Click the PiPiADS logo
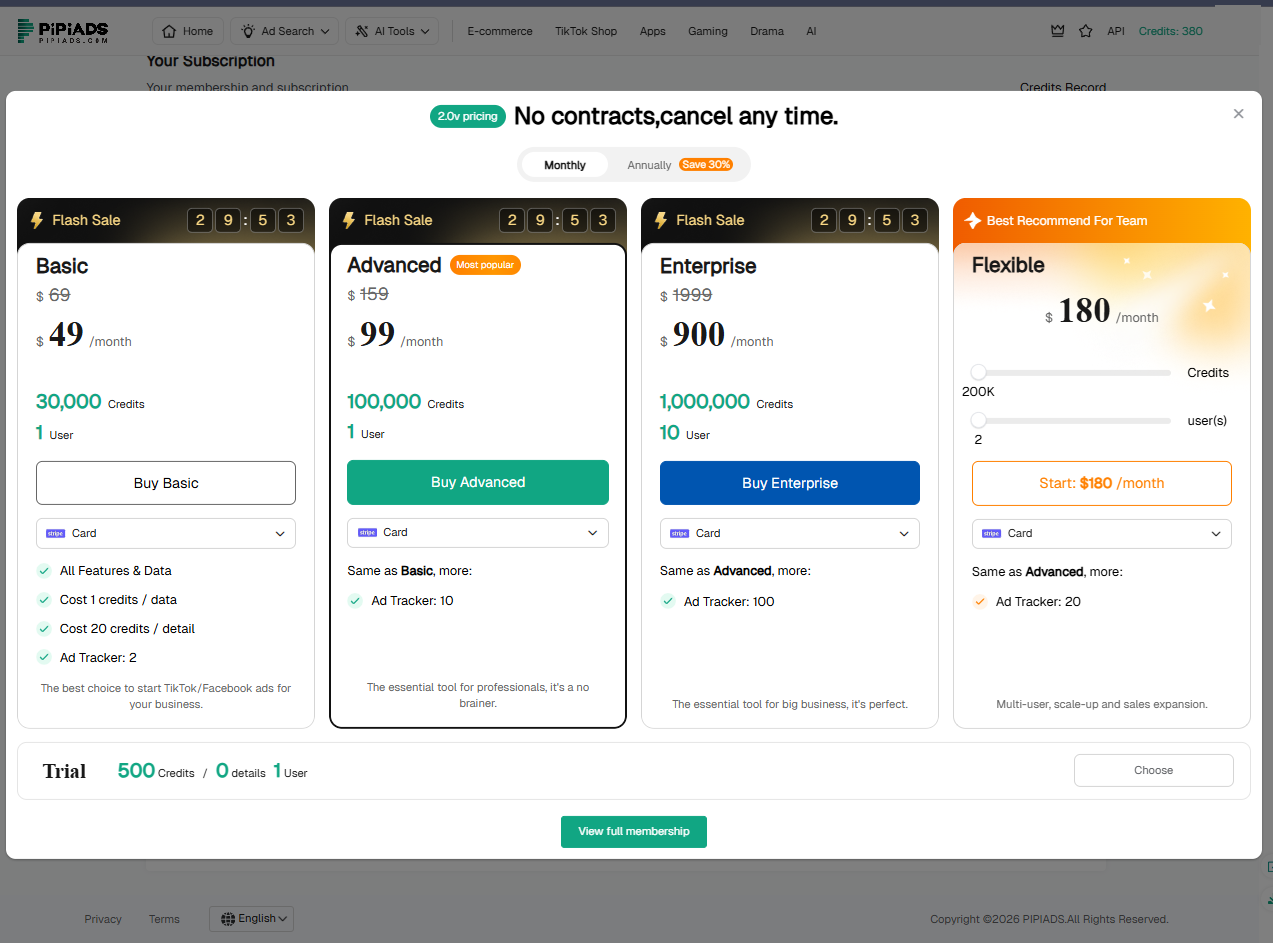The width and height of the screenshot is (1273, 943). pyautogui.click(x=63, y=31)
